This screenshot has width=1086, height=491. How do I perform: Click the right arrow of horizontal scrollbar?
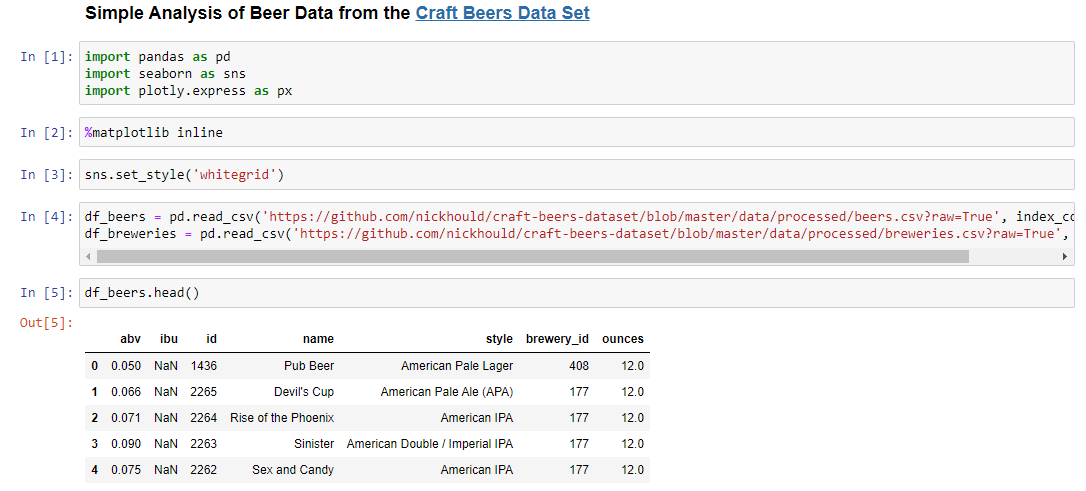[1065, 256]
